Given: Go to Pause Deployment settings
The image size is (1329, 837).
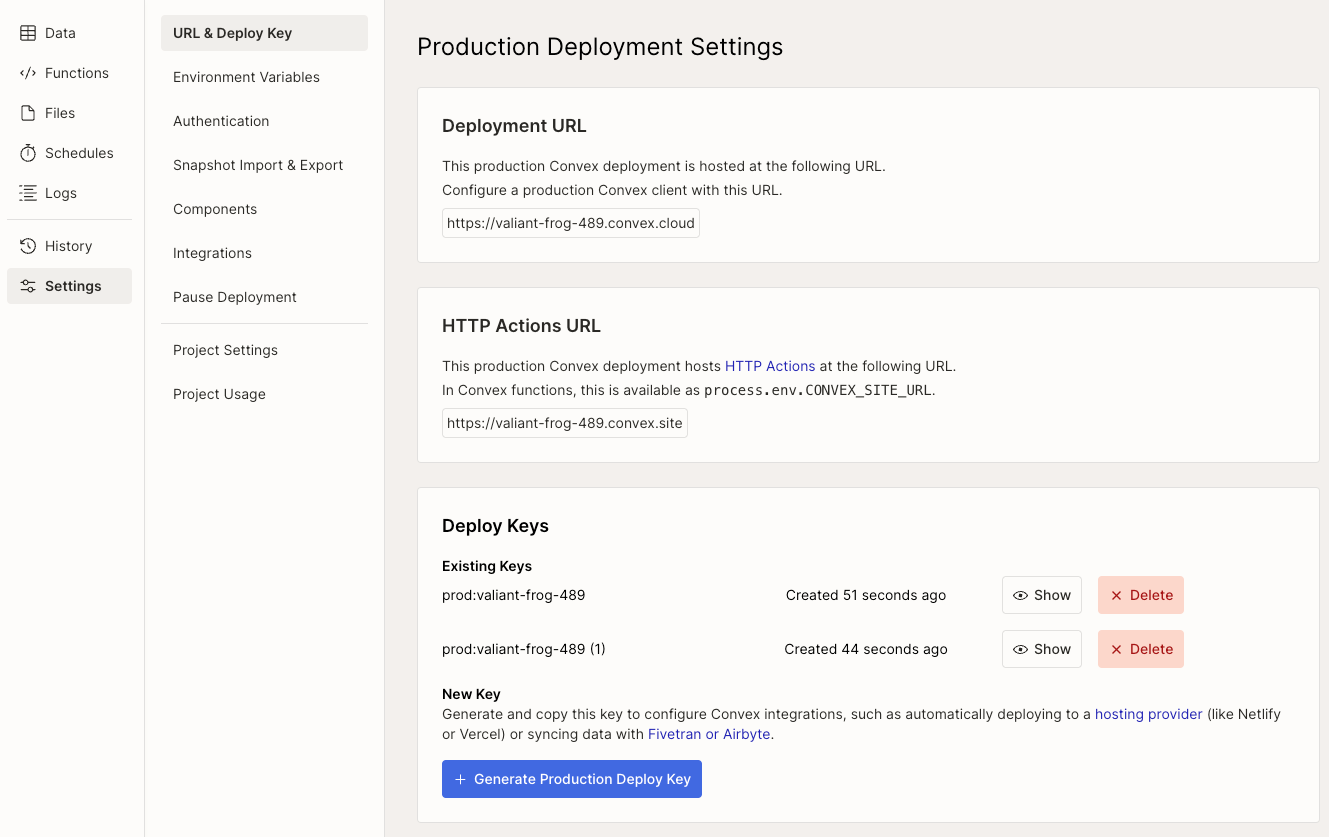Looking at the screenshot, I should click(x=235, y=297).
